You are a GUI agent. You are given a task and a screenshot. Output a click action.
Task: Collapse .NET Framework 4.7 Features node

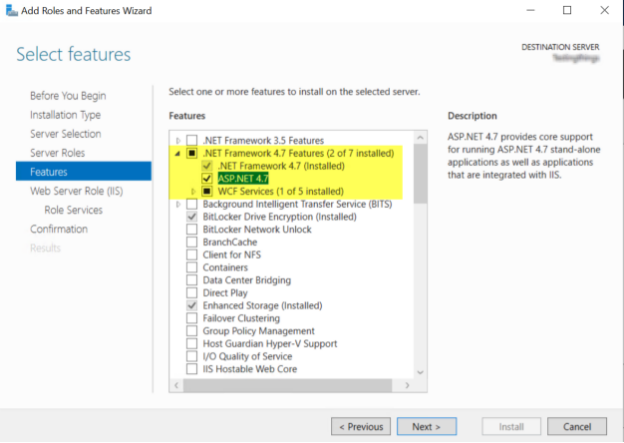pyautogui.click(x=179, y=152)
